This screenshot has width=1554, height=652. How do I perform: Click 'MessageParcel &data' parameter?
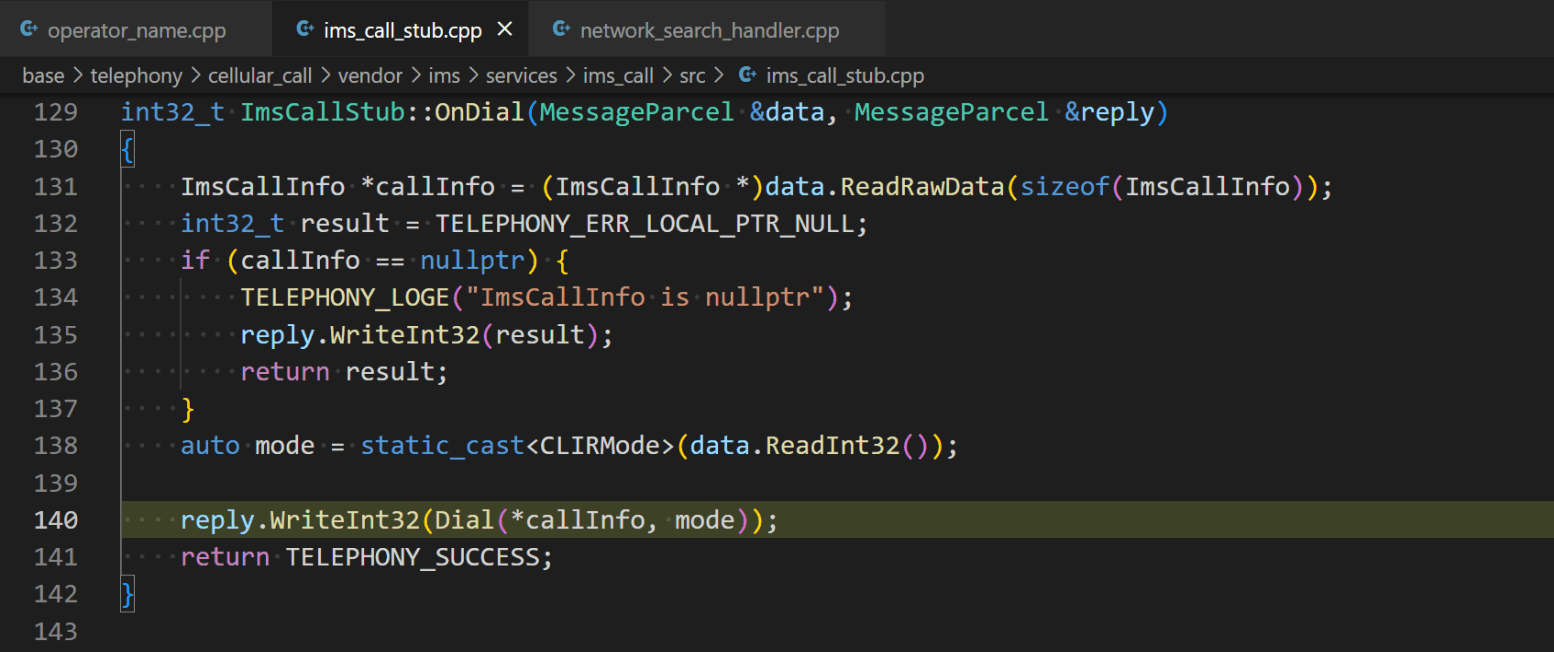pyautogui.click(x=681, y=112)
